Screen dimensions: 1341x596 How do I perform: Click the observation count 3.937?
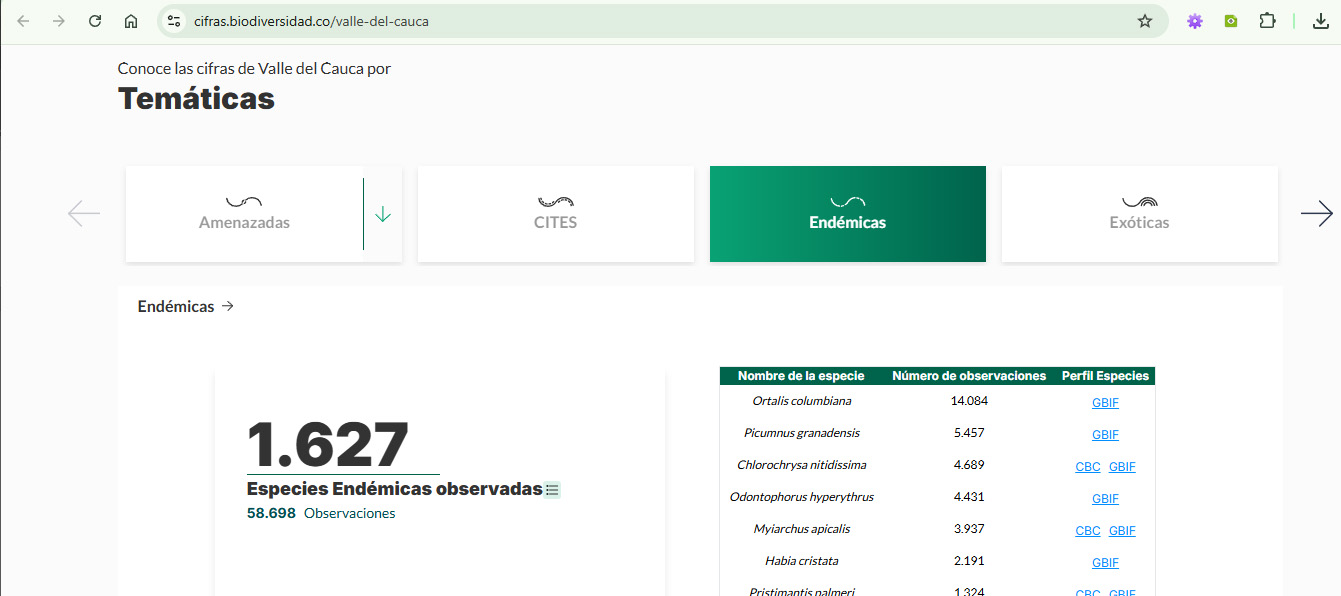pyautogui.click(x=969, y=529)
